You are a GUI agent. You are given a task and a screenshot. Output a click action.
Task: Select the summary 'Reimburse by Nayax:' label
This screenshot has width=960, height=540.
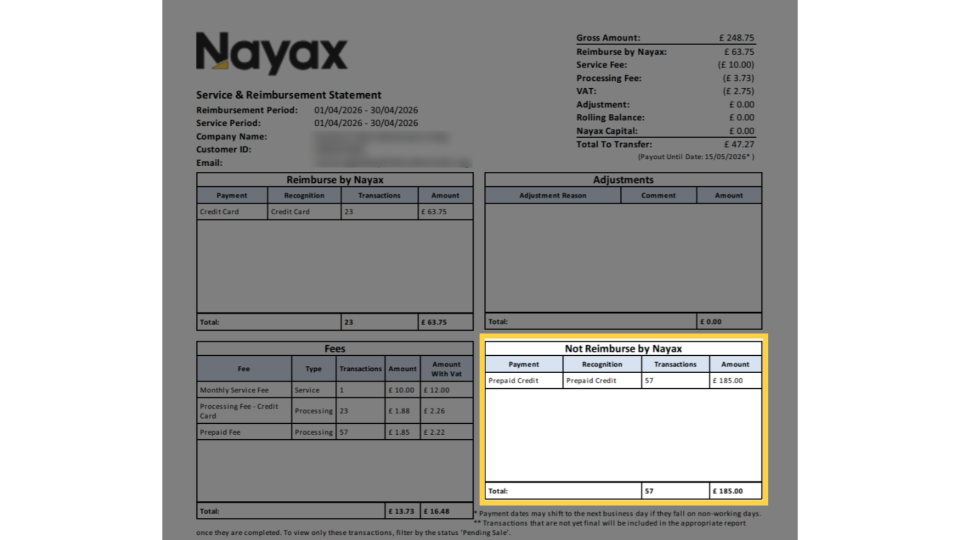tap(621, 52)
